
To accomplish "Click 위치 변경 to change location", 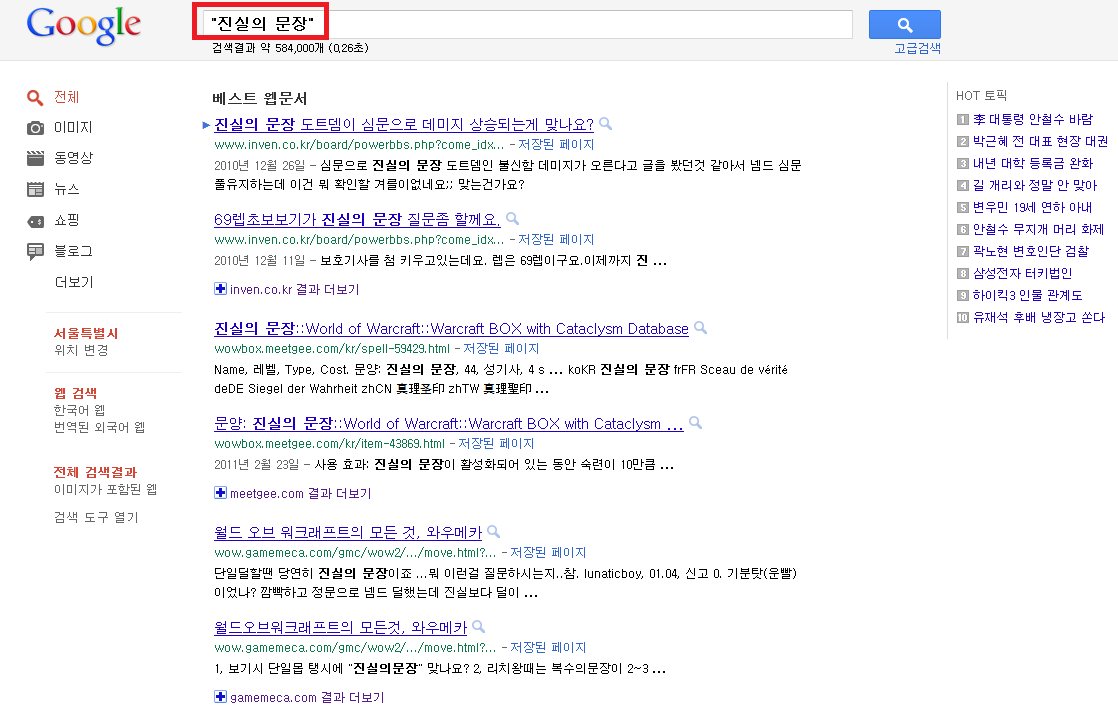I will [81, 350].
